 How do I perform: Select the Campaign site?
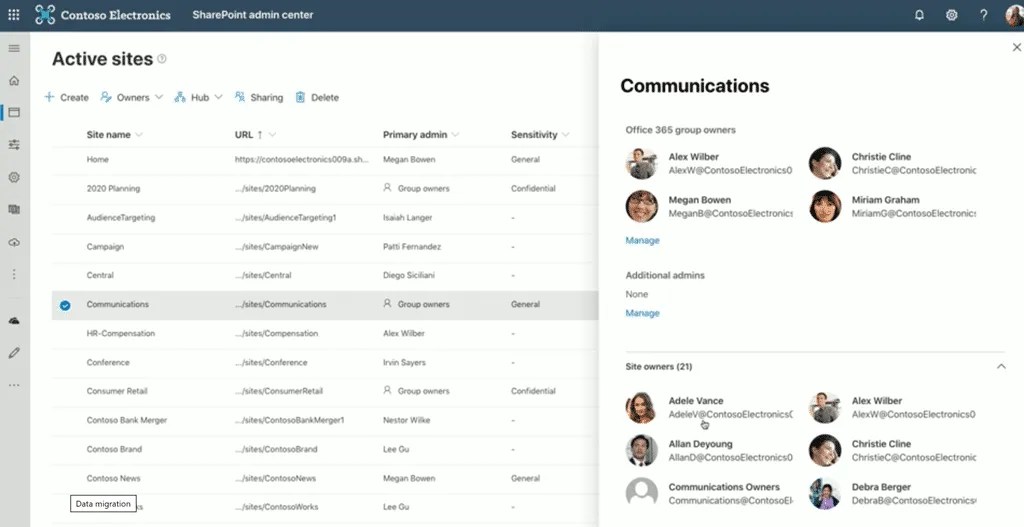[325, 247]
